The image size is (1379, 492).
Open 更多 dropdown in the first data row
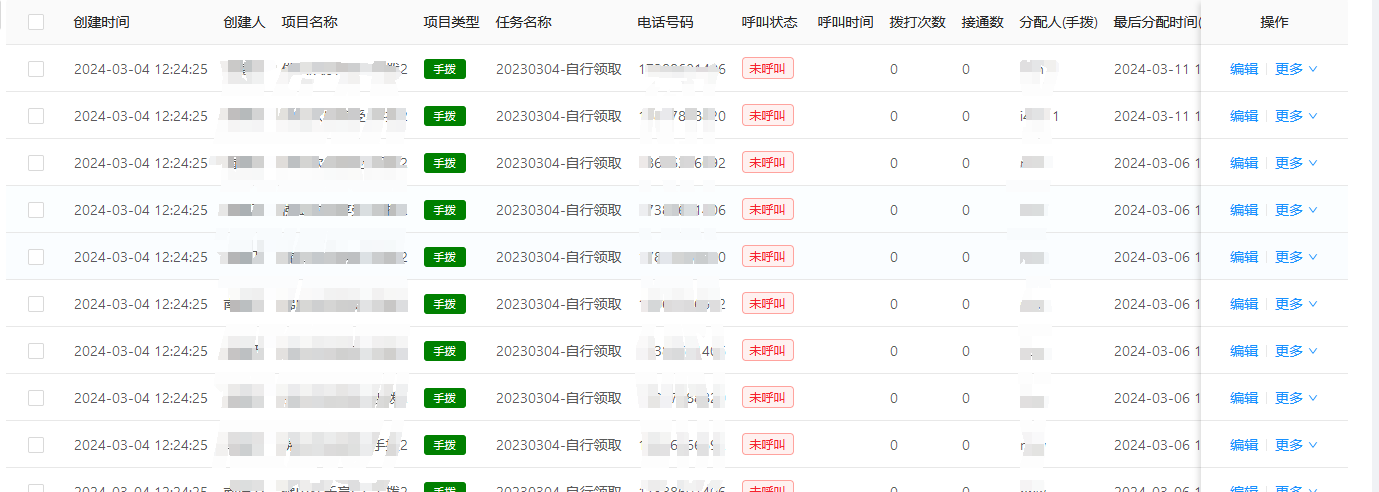[x=1296, y=69]
